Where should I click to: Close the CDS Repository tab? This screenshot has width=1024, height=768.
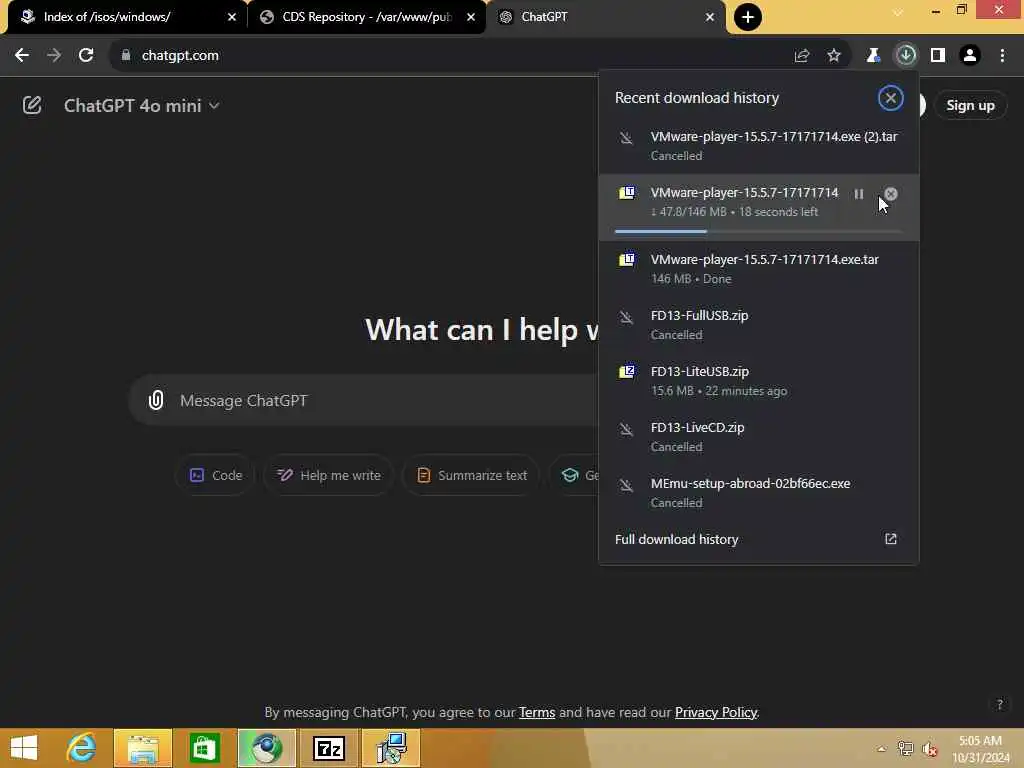pos(471,17)
